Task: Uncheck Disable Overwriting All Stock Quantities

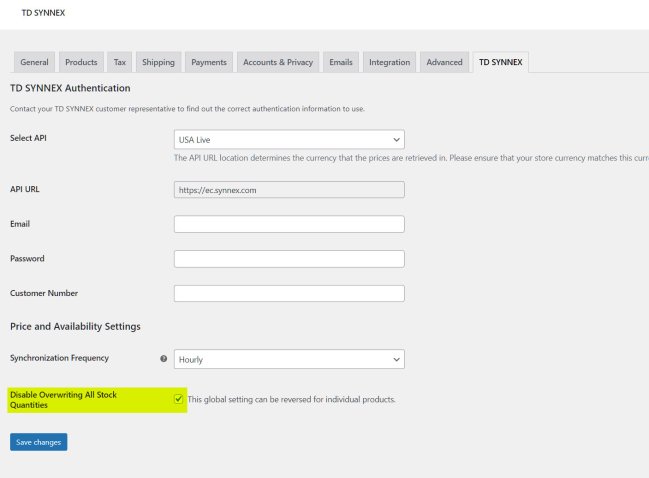Action: pos(178,399)
